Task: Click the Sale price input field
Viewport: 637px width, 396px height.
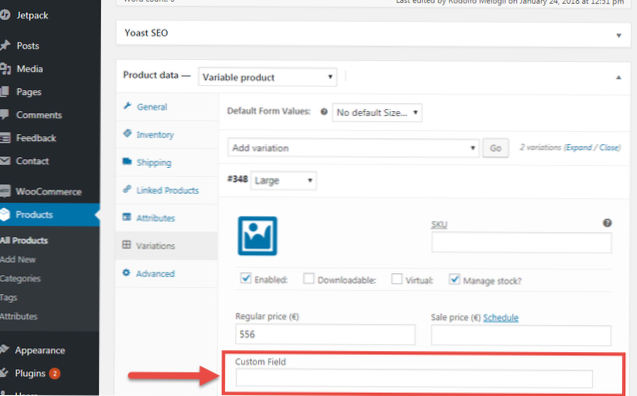Action: (521, 335)
